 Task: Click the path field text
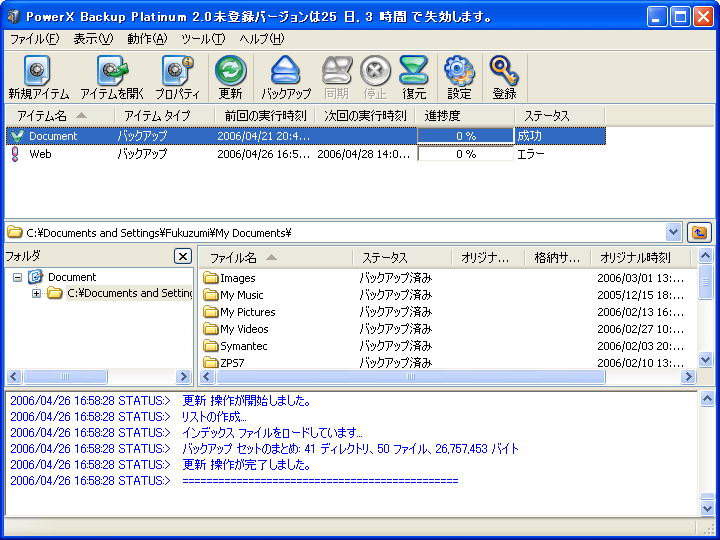pos(158,233)
